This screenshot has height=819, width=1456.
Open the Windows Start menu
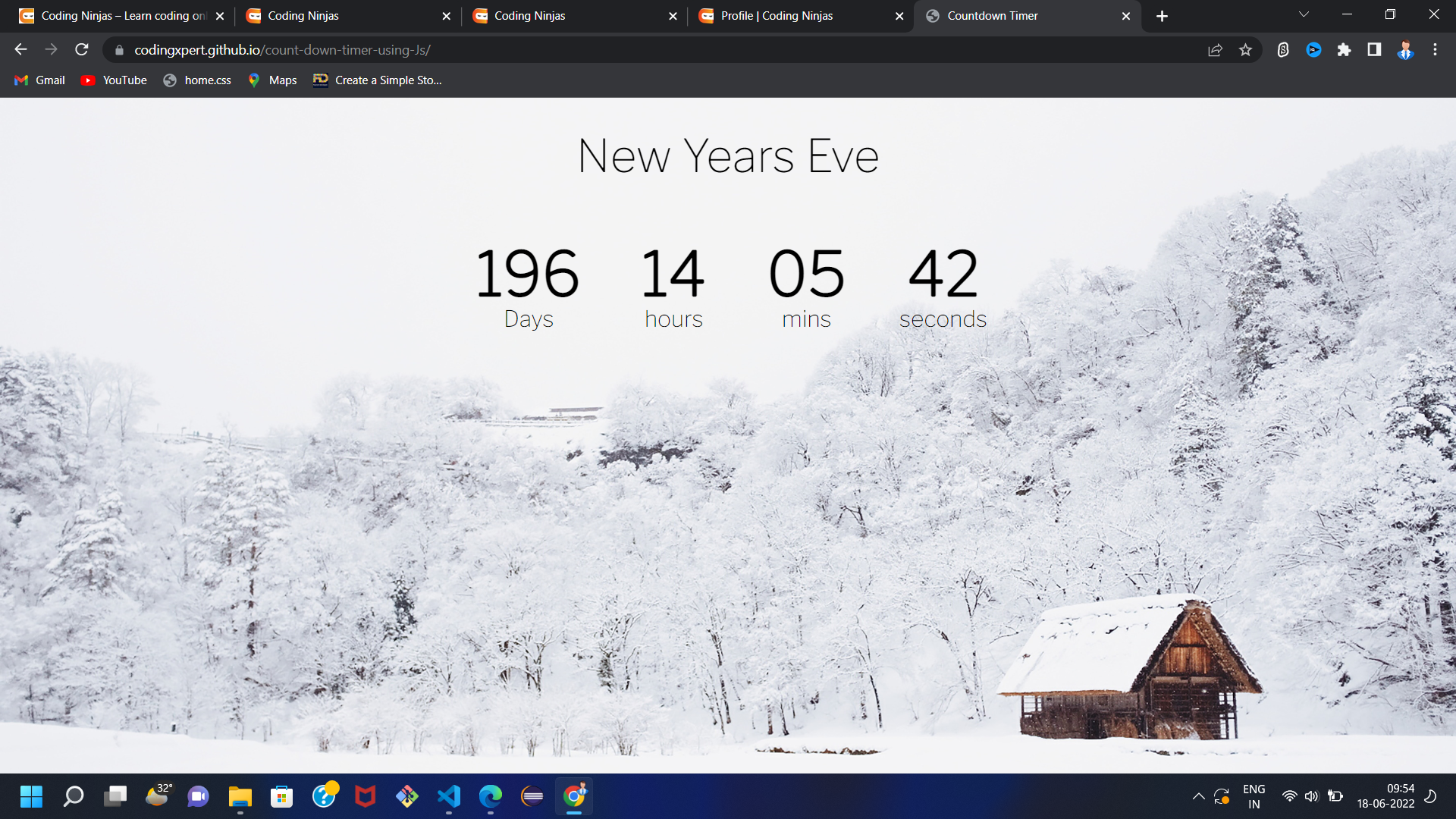pos(31,796)
